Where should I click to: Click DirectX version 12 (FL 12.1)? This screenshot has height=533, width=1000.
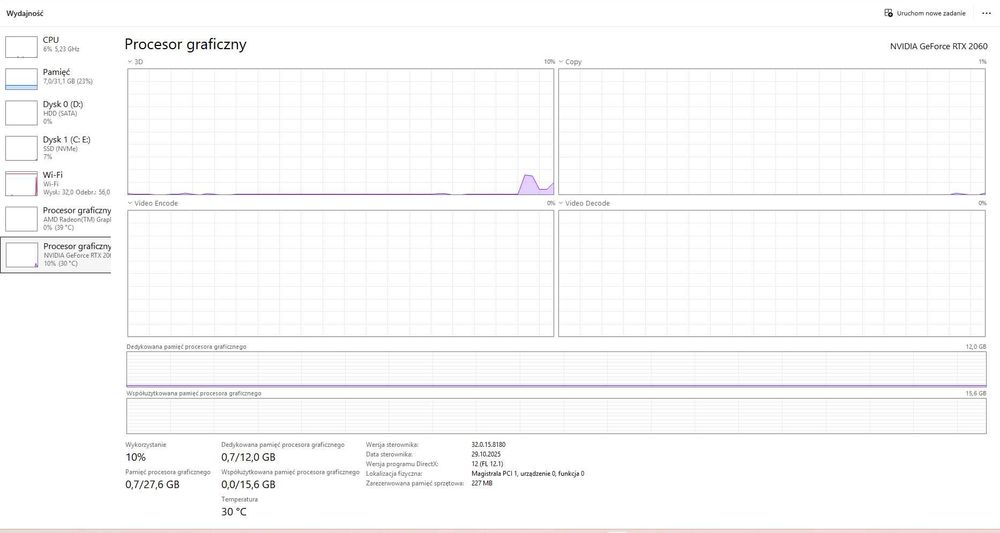pos(487,464)
